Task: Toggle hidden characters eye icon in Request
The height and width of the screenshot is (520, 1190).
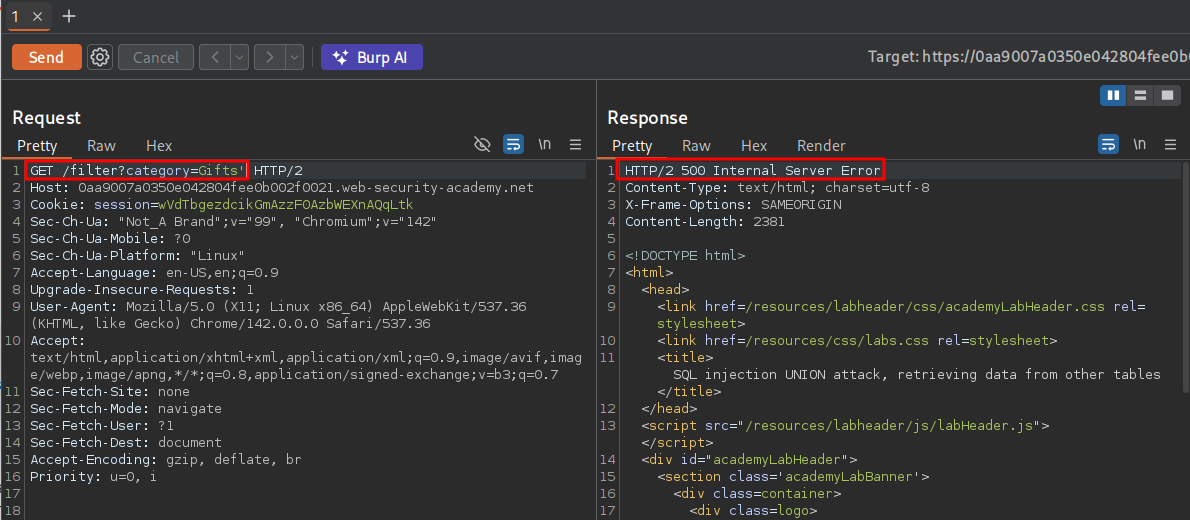Action: point(482,145)
